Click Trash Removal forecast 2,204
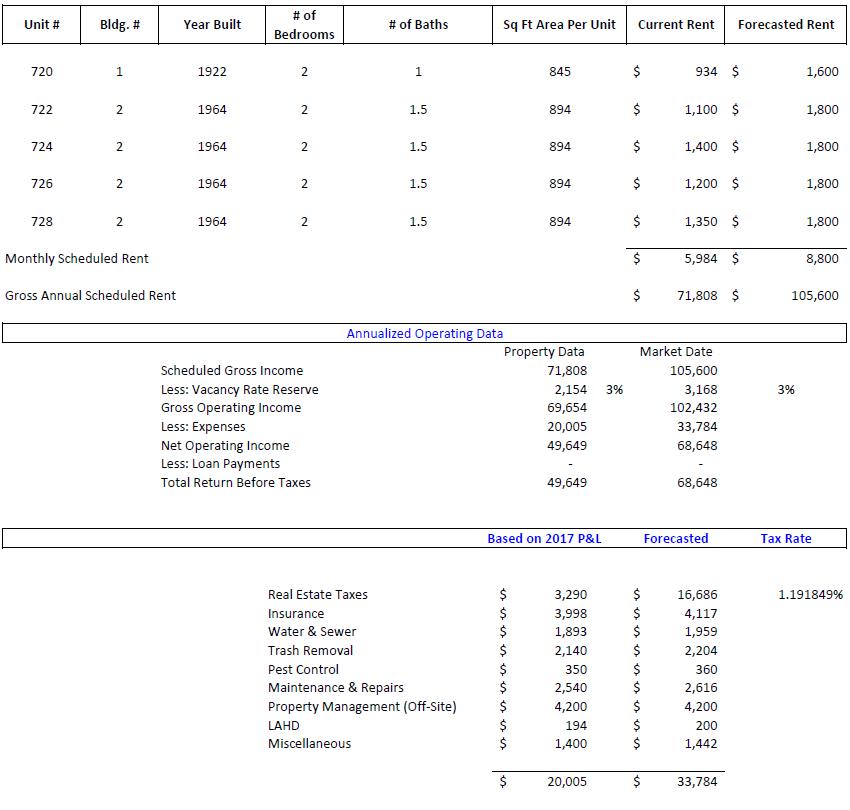The image size is (850, 810). (701, 651)
